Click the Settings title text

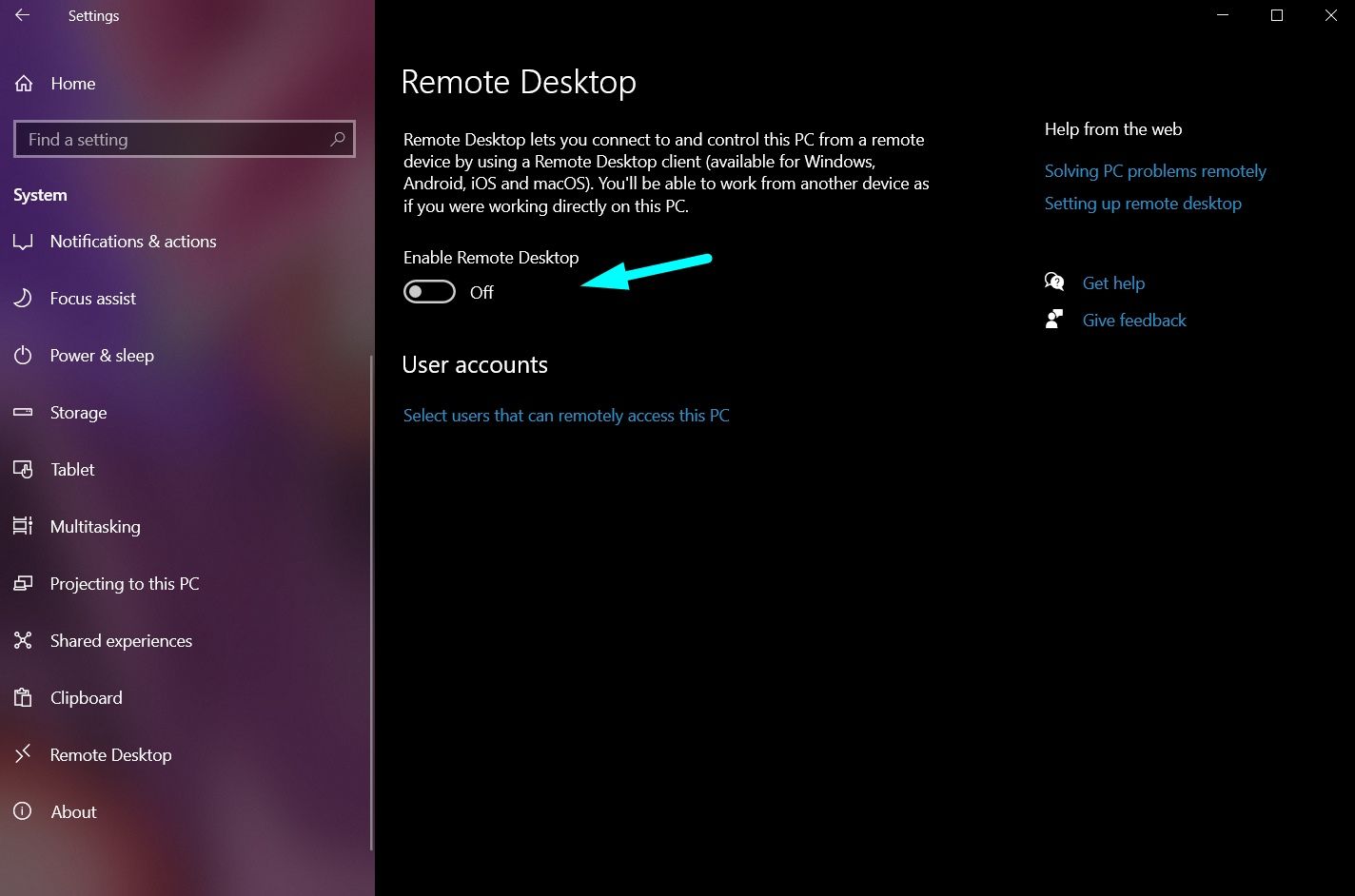pos(93,16)
